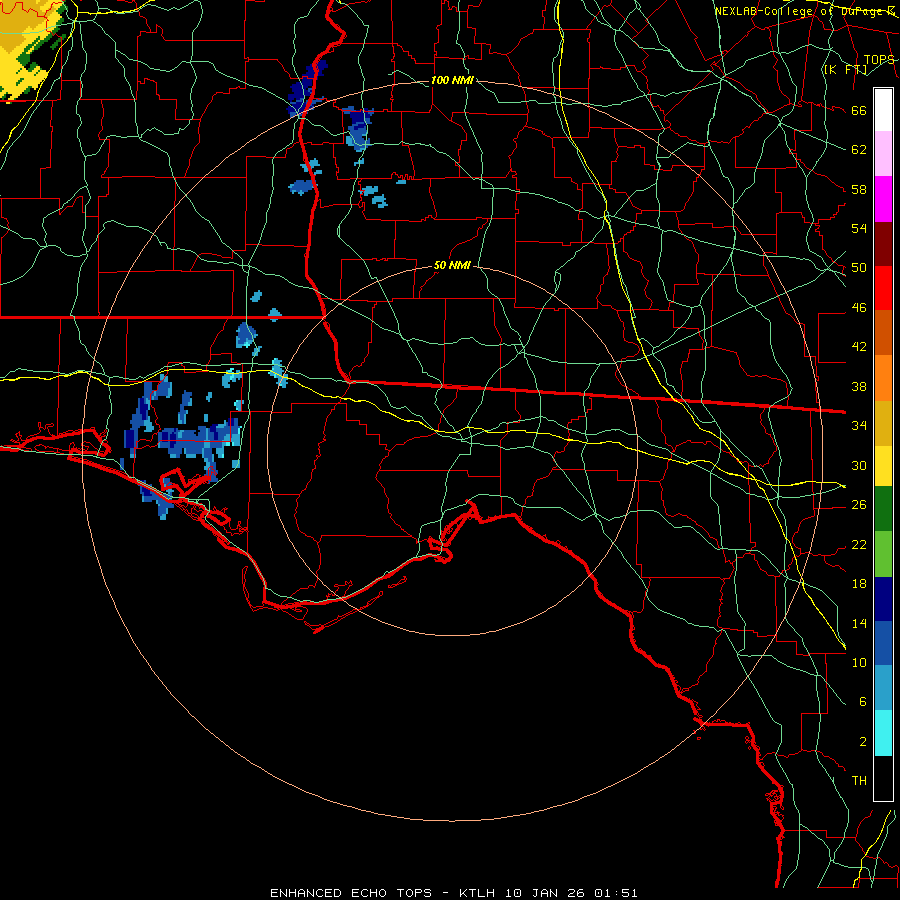900x900 pixels.
Task: Click the navy 22 kft color band
Action: point(883,599)
